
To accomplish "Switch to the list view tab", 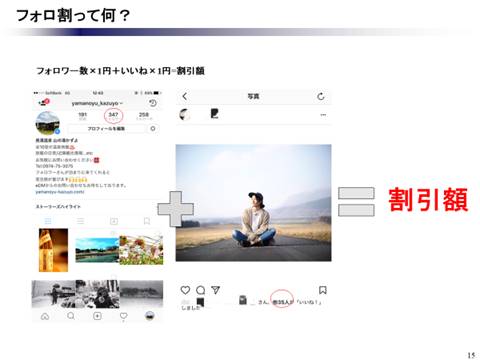I will click(81, 221).
